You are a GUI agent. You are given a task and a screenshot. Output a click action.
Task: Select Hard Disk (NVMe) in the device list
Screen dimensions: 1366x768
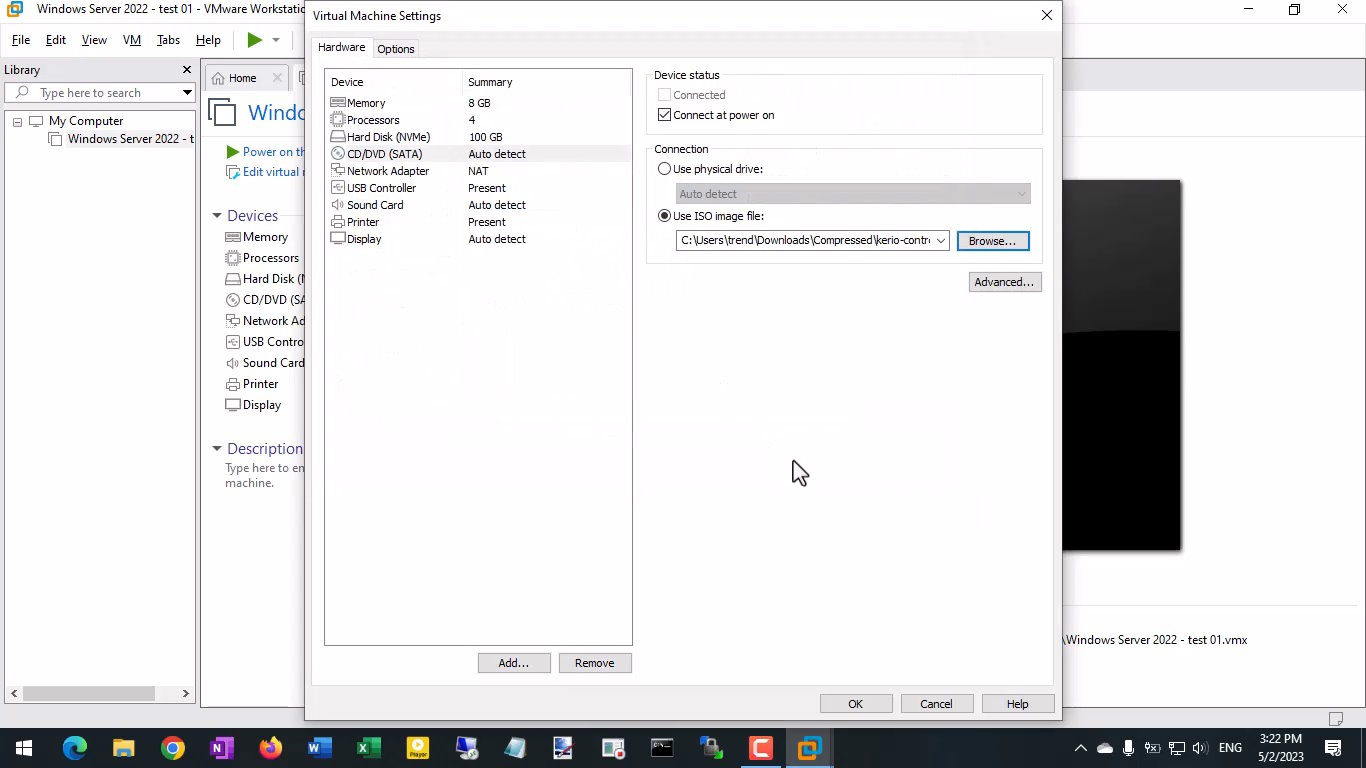point(479,137)
